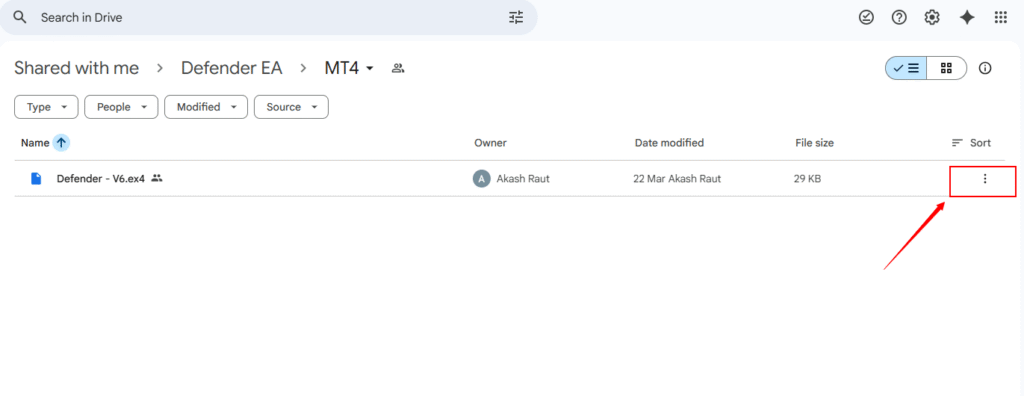The height and width of the screenshot is (396, 1024).
Task: Open the Settings gear icon
Action: (x=932, y=18)
